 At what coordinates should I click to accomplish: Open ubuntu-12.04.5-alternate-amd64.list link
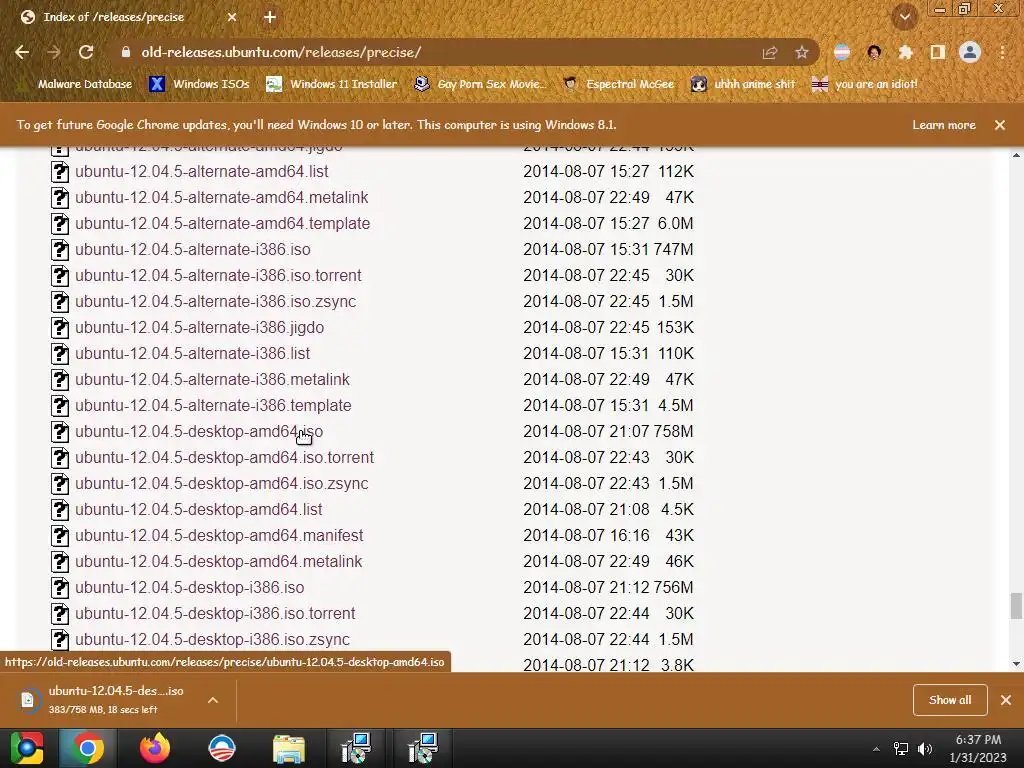(x=201, y=172)
